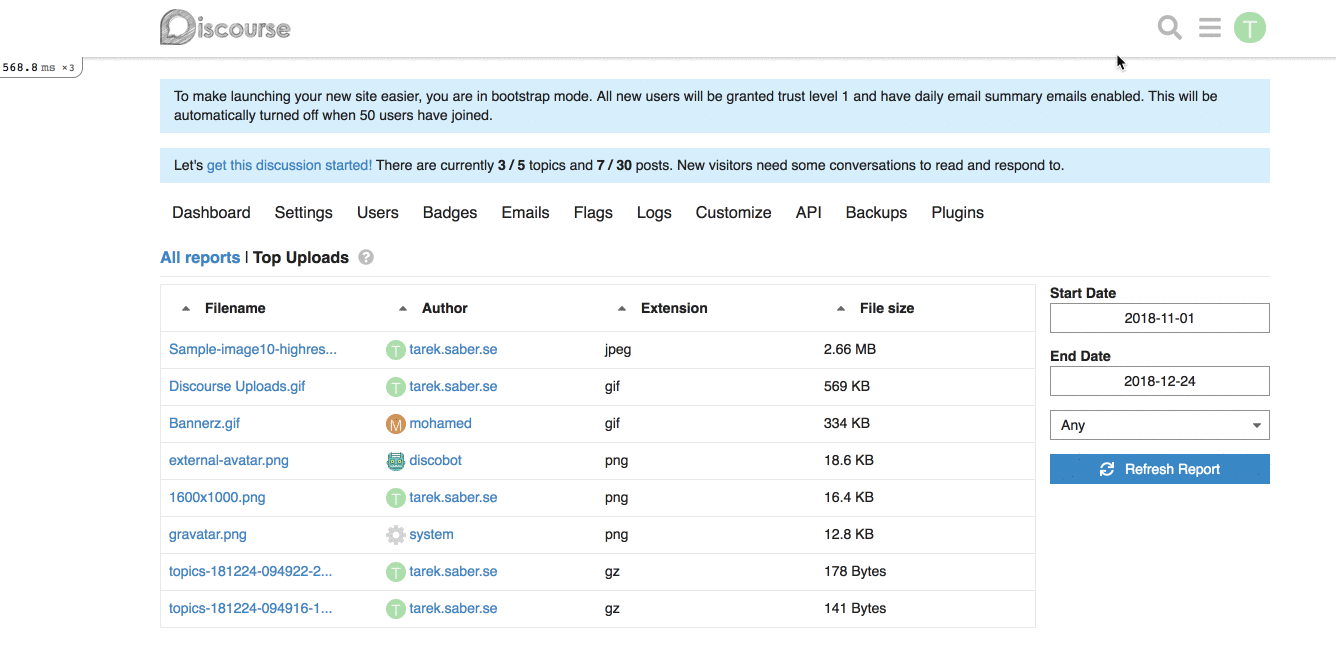Open the hamburger menu icon

point(1210,27)
